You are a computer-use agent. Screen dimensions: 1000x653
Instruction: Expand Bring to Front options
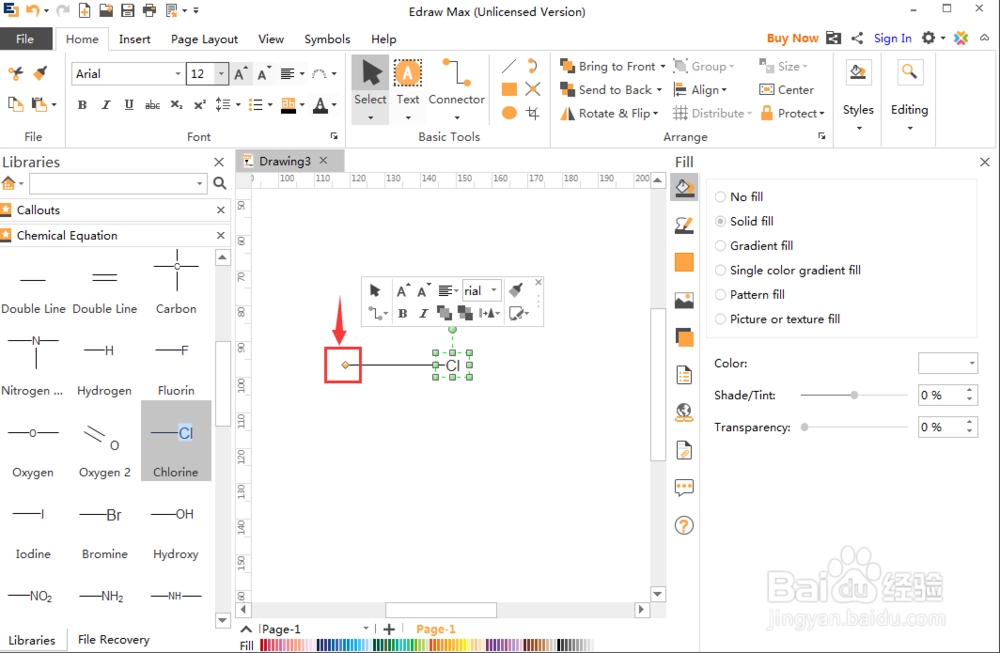(663, 66)
